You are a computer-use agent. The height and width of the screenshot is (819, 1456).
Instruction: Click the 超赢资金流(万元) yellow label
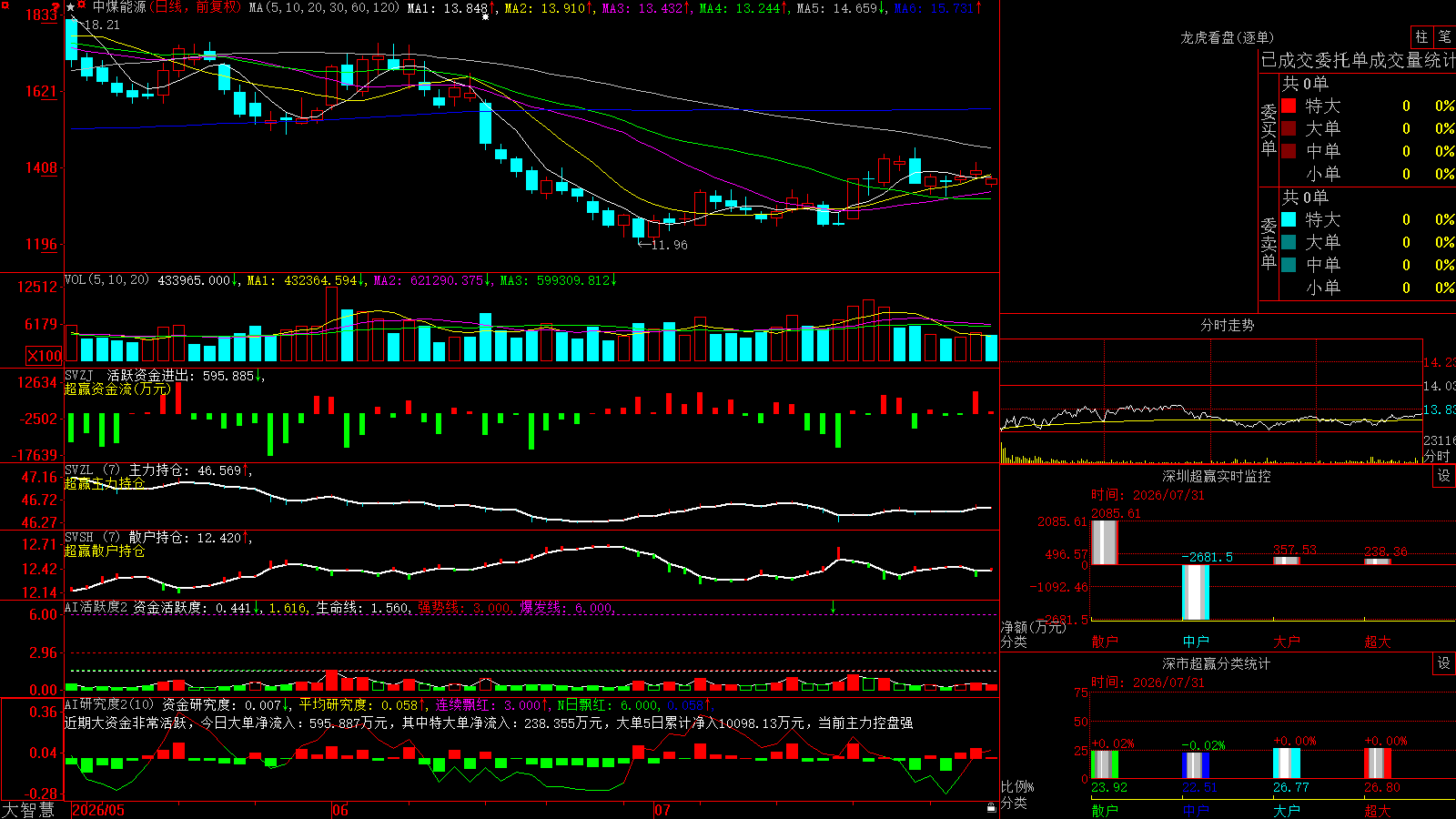(x=117, y=389)
